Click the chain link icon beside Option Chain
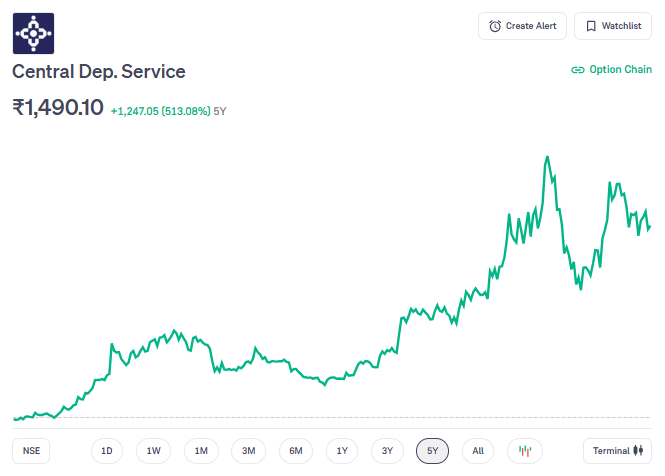The height and width of the screenshot is (476, 665). (x=577, y=70)
